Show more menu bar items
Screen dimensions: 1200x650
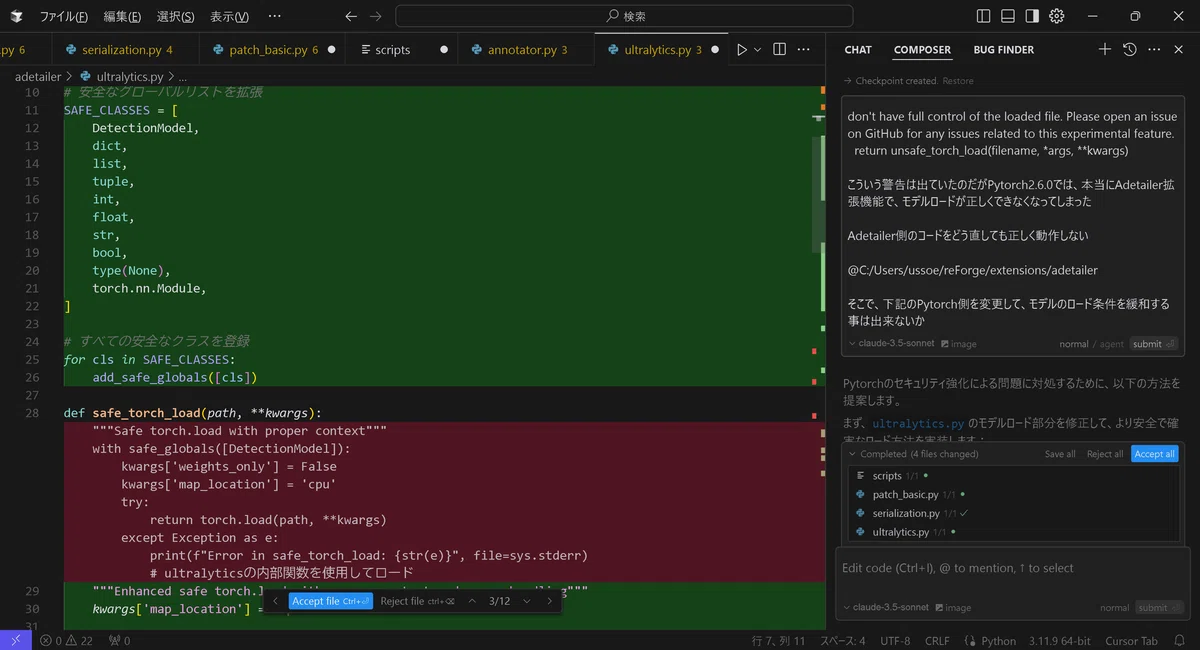pyautogui.click(x=275, y=16)
